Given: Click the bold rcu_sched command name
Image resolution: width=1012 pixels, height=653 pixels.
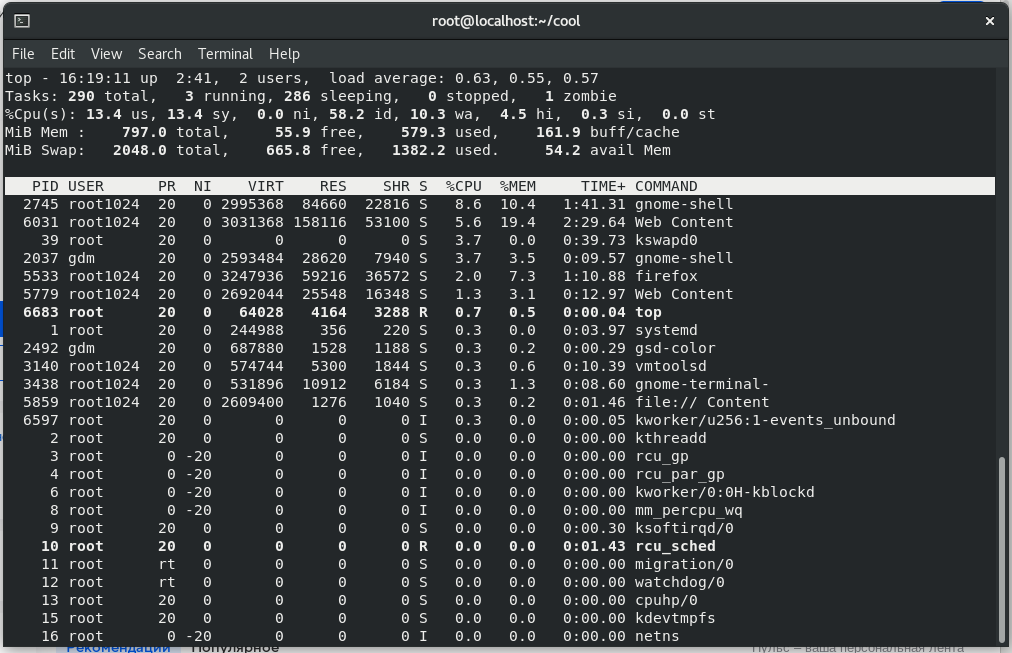Looking at the screenshot, I should (675, 547).
